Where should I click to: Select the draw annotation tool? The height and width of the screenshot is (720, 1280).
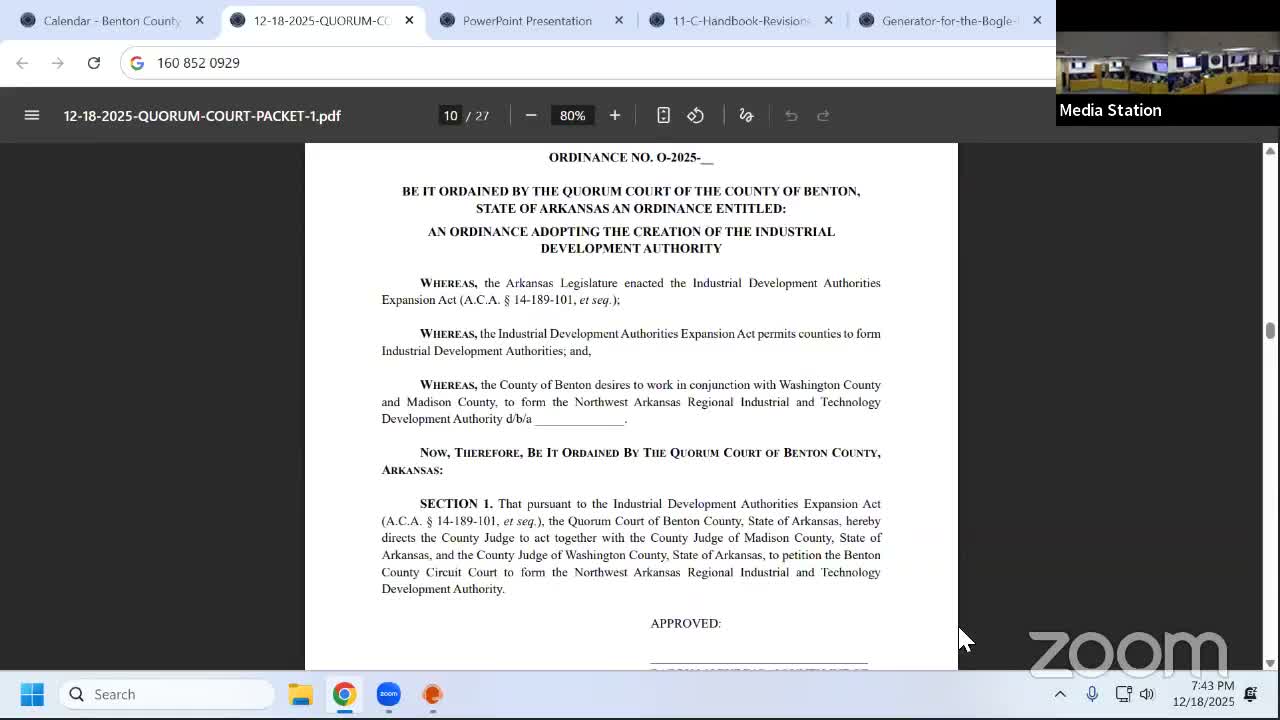tap(746, 115)
